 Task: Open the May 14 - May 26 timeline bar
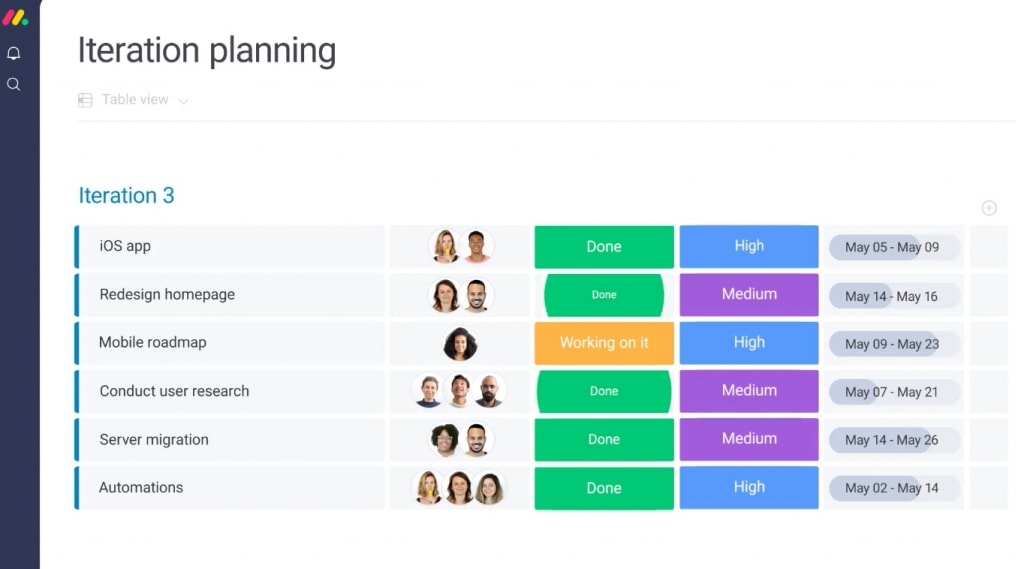tap(893, 440)
